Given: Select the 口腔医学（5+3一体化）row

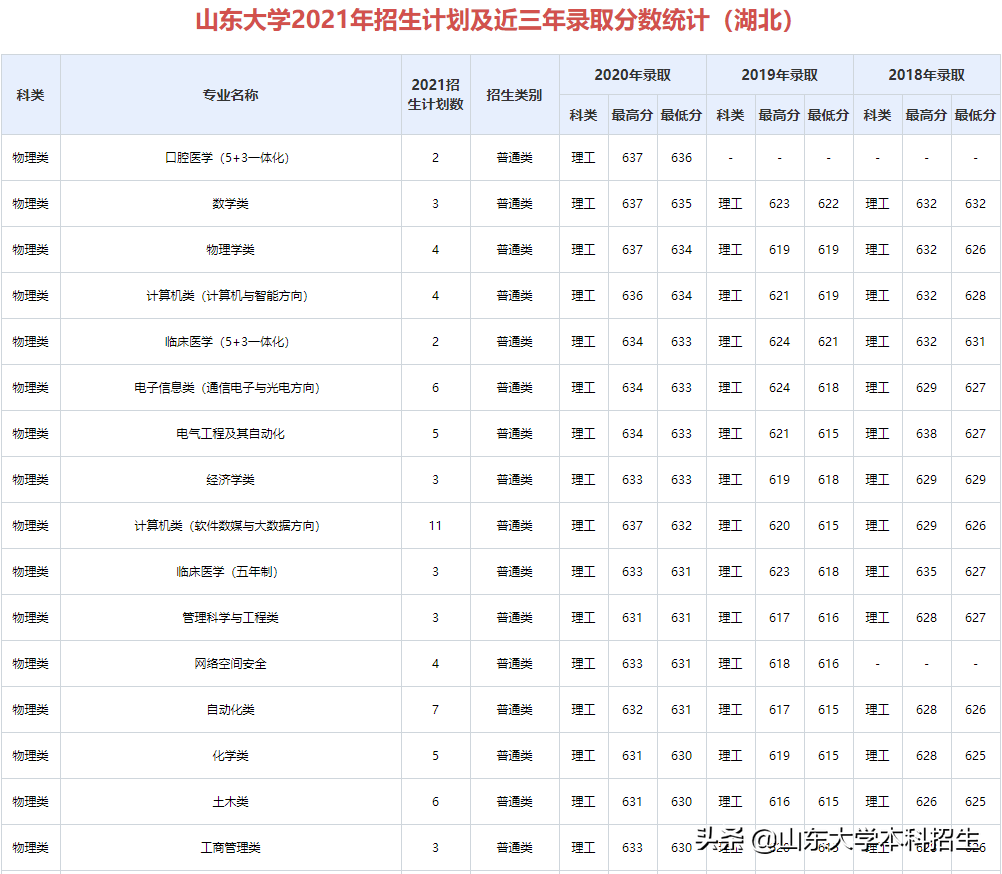Looking at the screenshot, I should [227, 157].
